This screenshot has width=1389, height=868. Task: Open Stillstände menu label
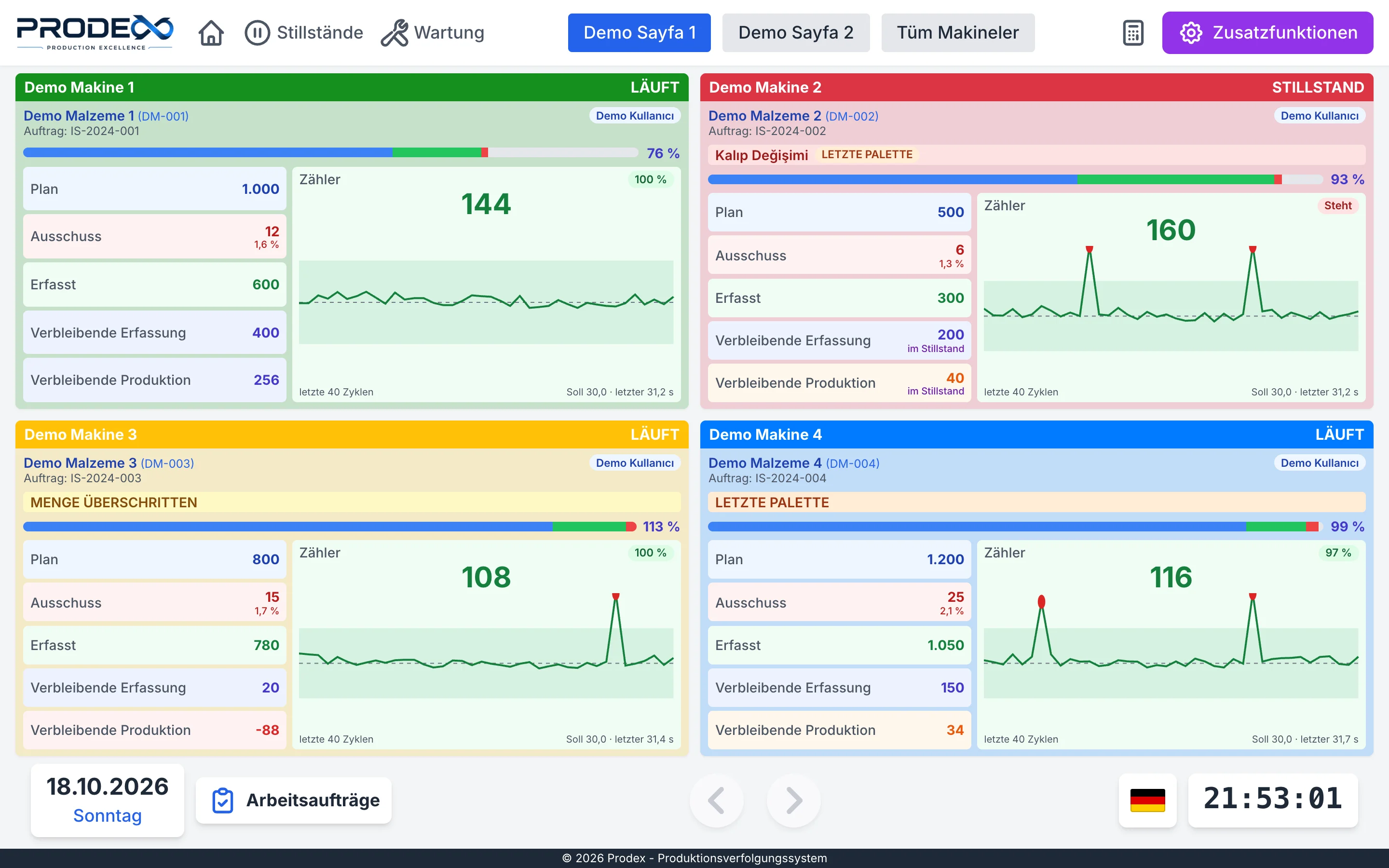320,33
